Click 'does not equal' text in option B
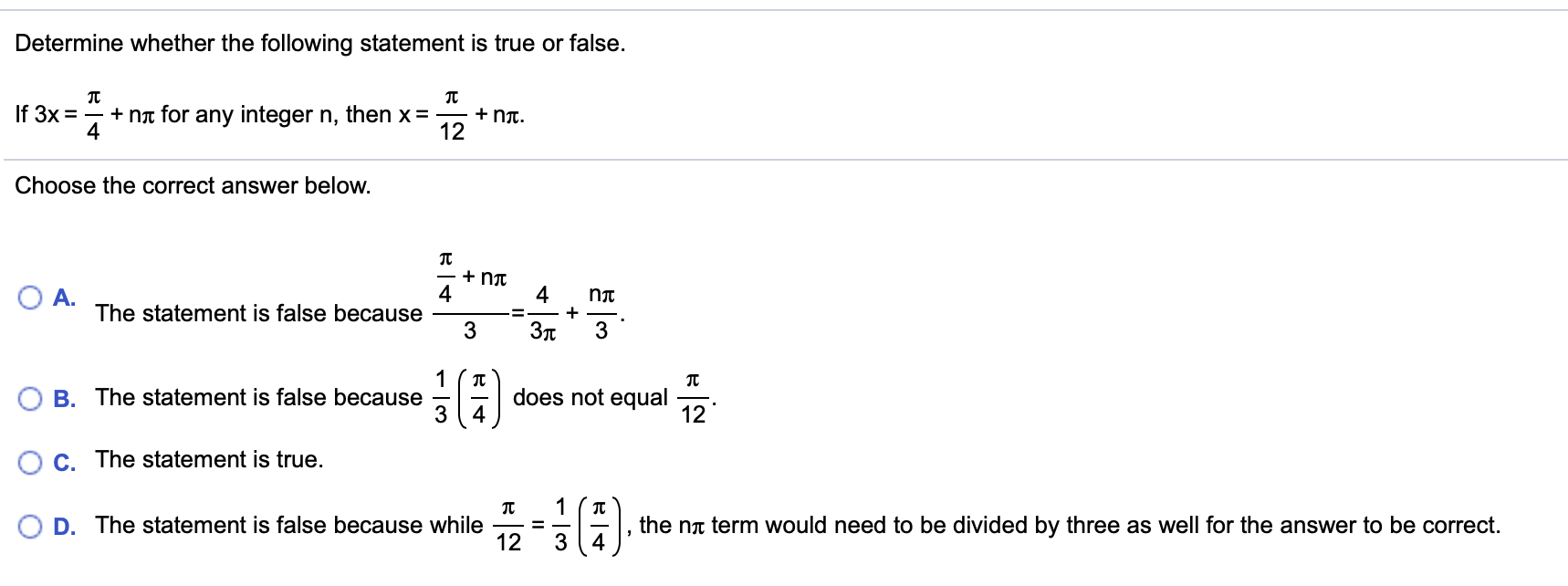This screenshot has width=1568, height=586. tap(591, 397)
